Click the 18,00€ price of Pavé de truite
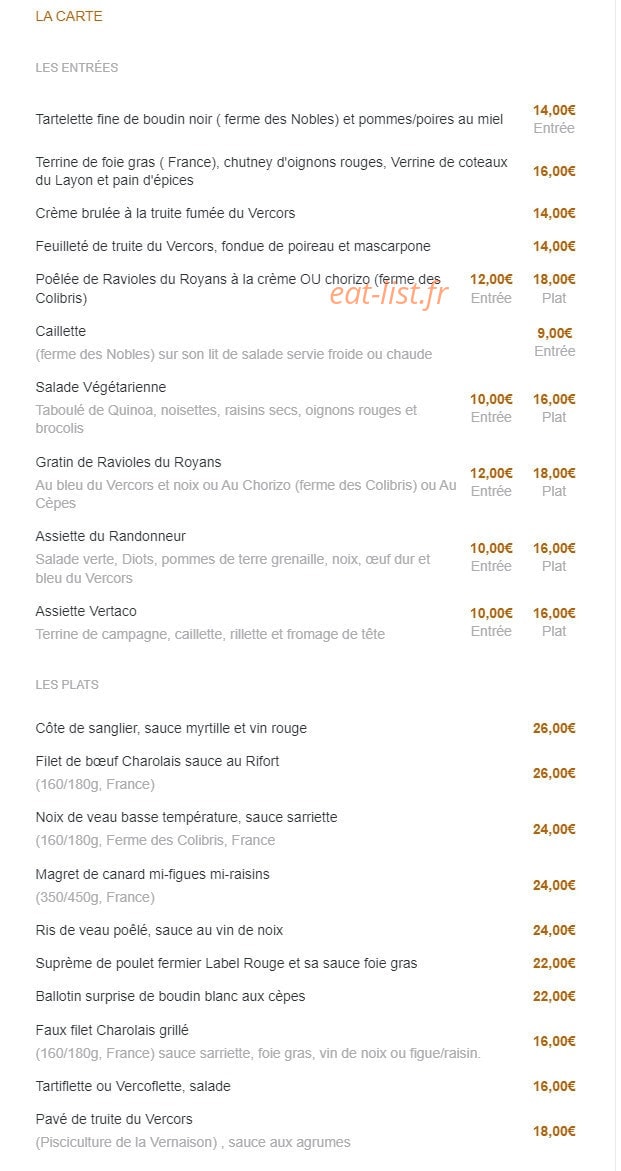 point(554,1131)
